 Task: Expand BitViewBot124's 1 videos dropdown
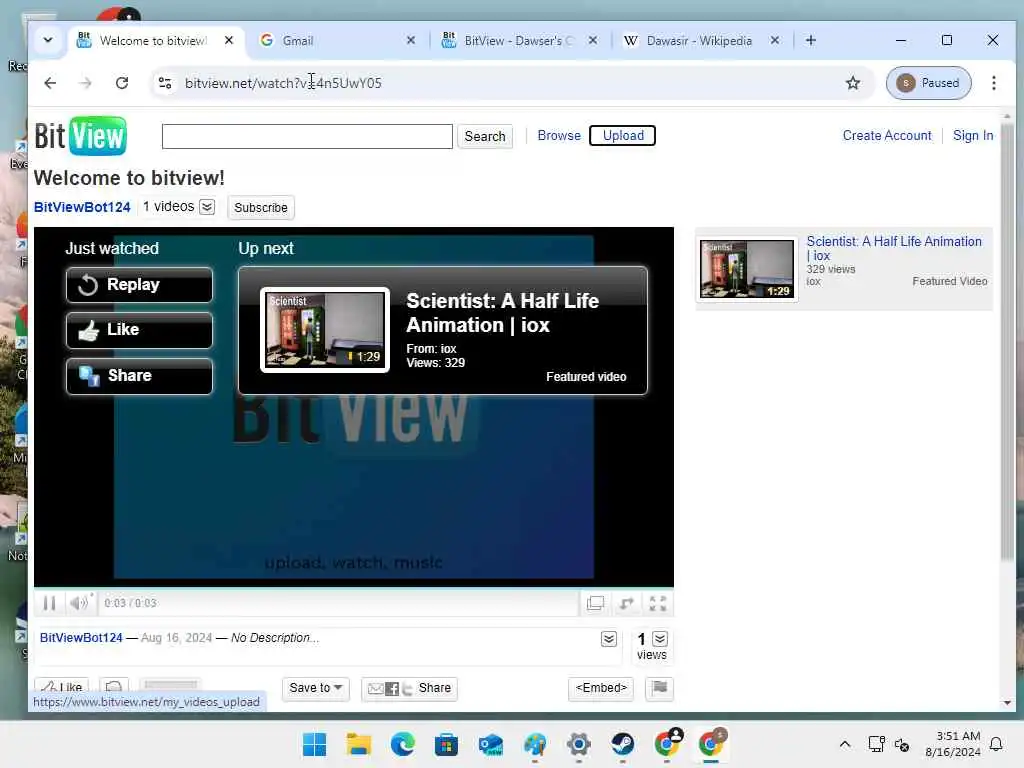207,207
